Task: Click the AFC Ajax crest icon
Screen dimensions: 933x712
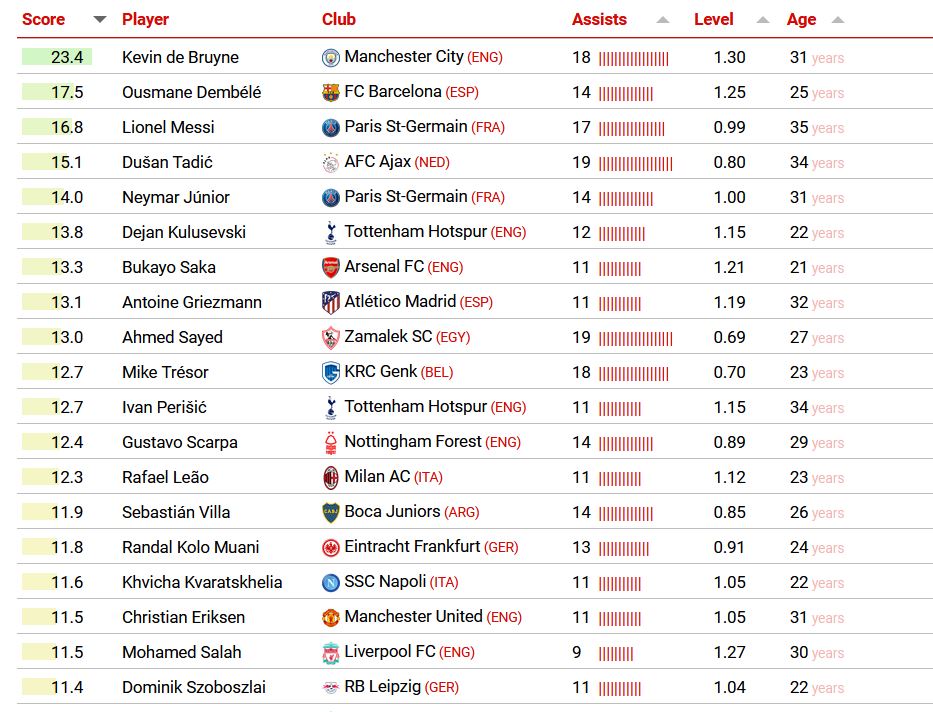Action: coord(330,162)
